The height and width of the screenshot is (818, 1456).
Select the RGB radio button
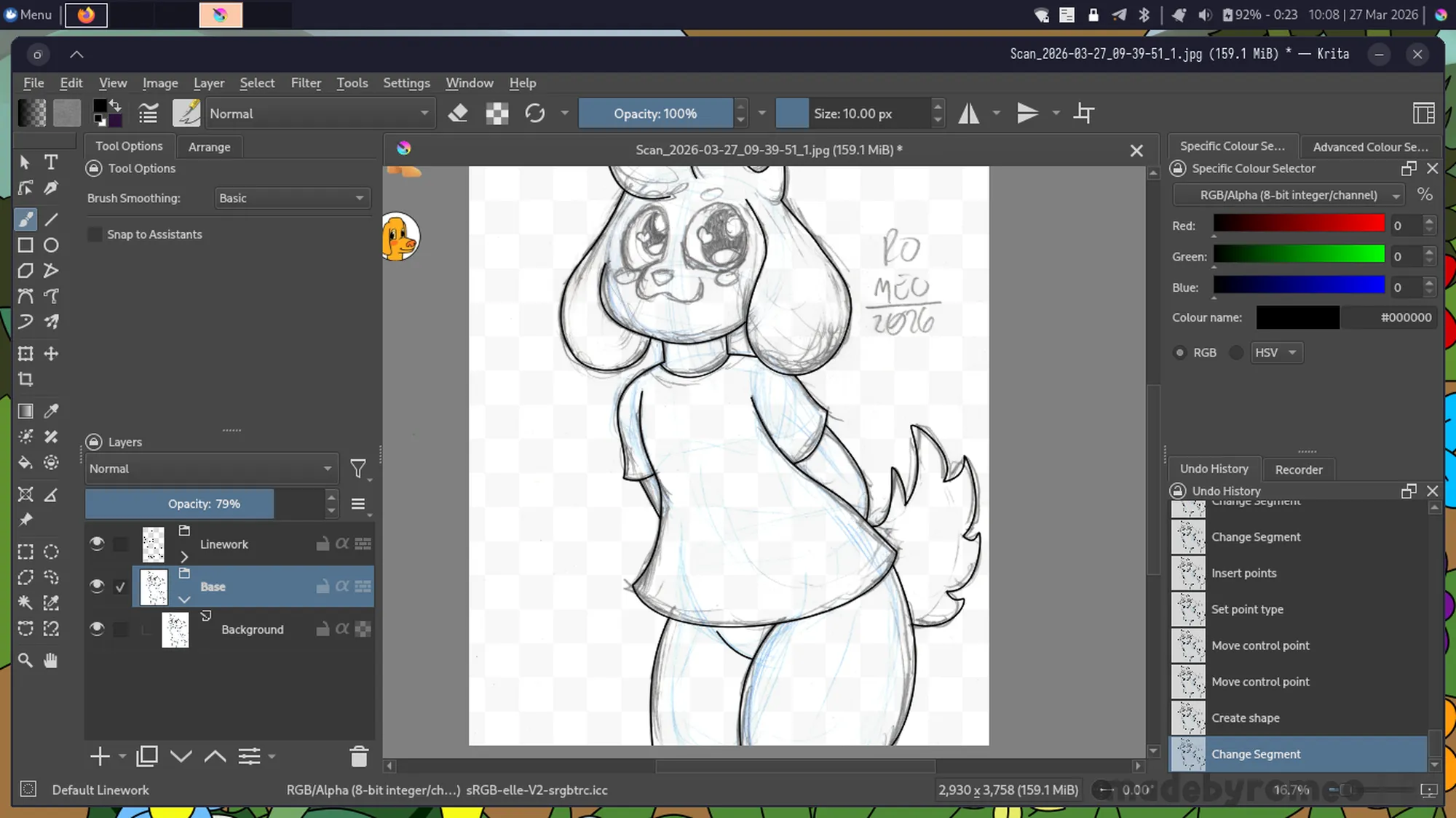[1180, 352]
